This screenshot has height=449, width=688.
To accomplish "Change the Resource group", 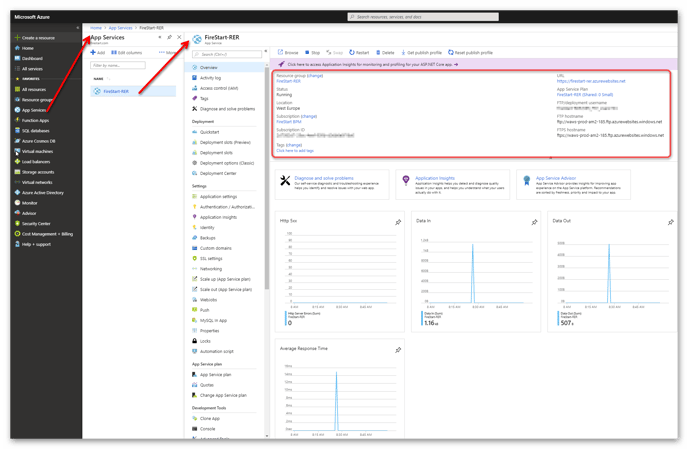I will (315, 75).
